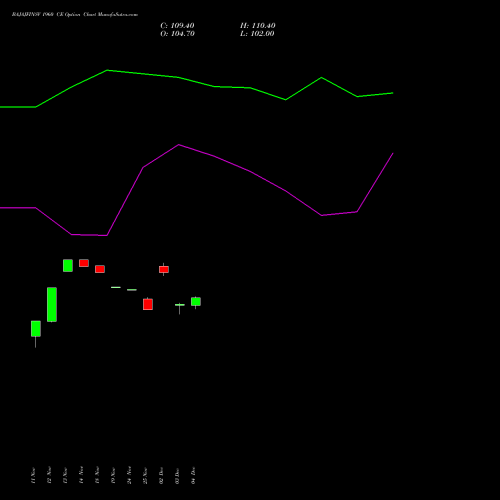Select the 03 Dec date label

(177, 475)
